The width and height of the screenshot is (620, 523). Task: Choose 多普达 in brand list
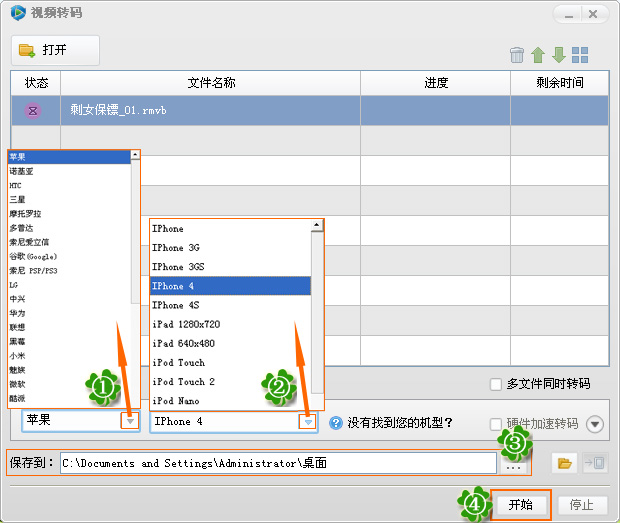pos(69,228)
